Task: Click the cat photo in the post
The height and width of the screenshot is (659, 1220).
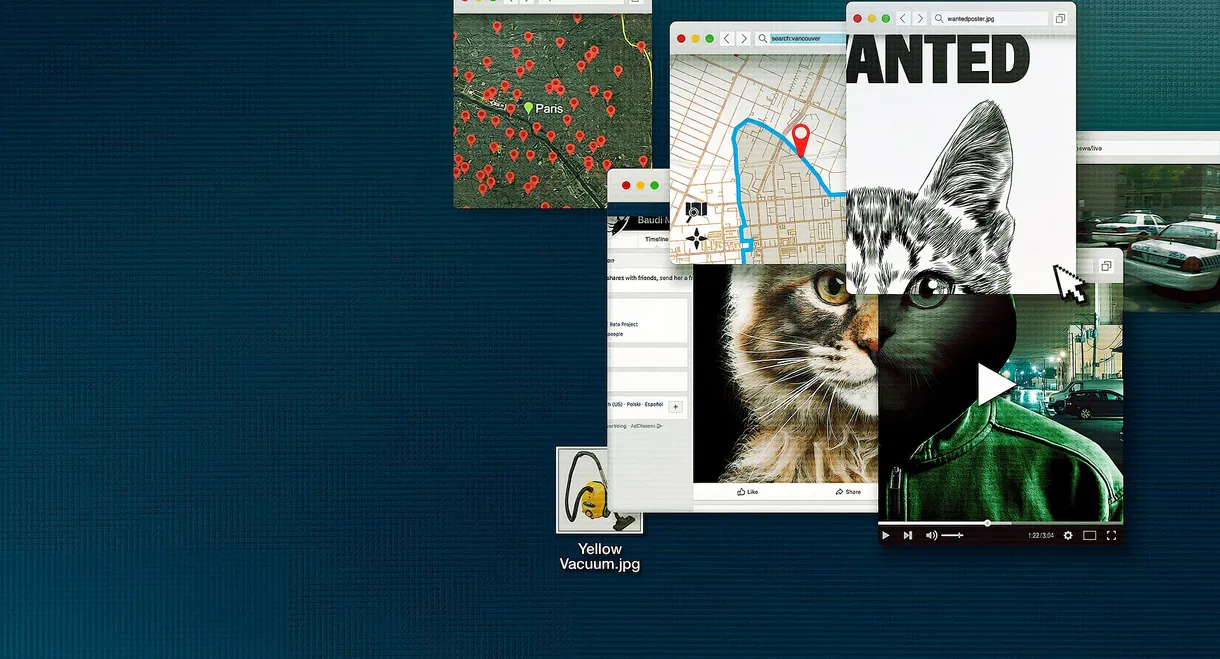Action: coord(785,374)
